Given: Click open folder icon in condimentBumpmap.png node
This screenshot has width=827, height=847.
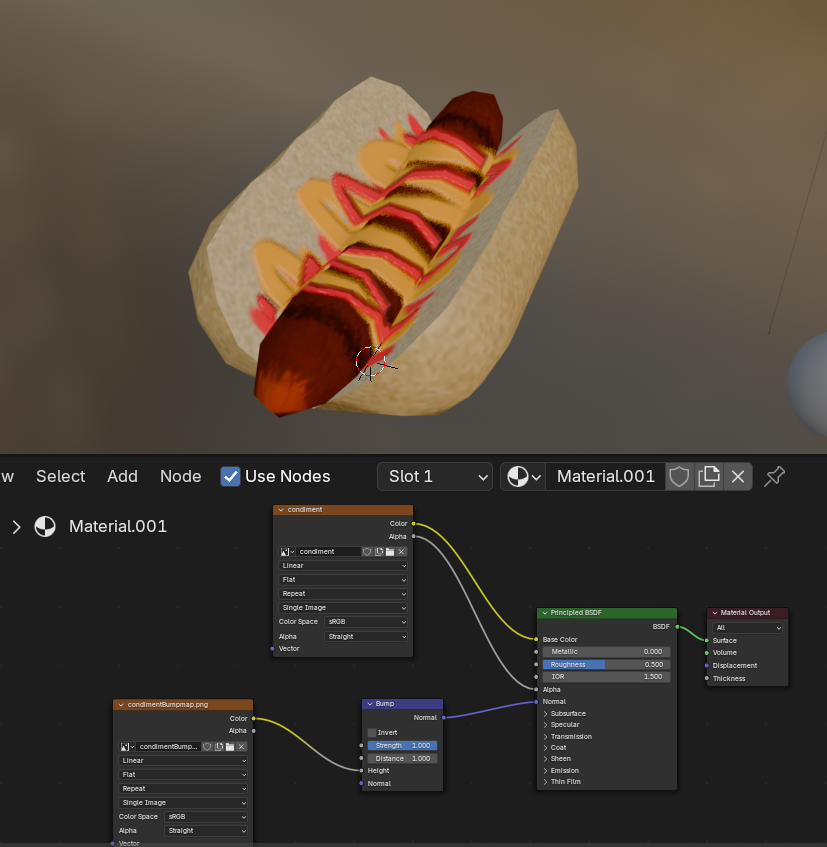Looking at the screenshot, I should coord(230,747).
